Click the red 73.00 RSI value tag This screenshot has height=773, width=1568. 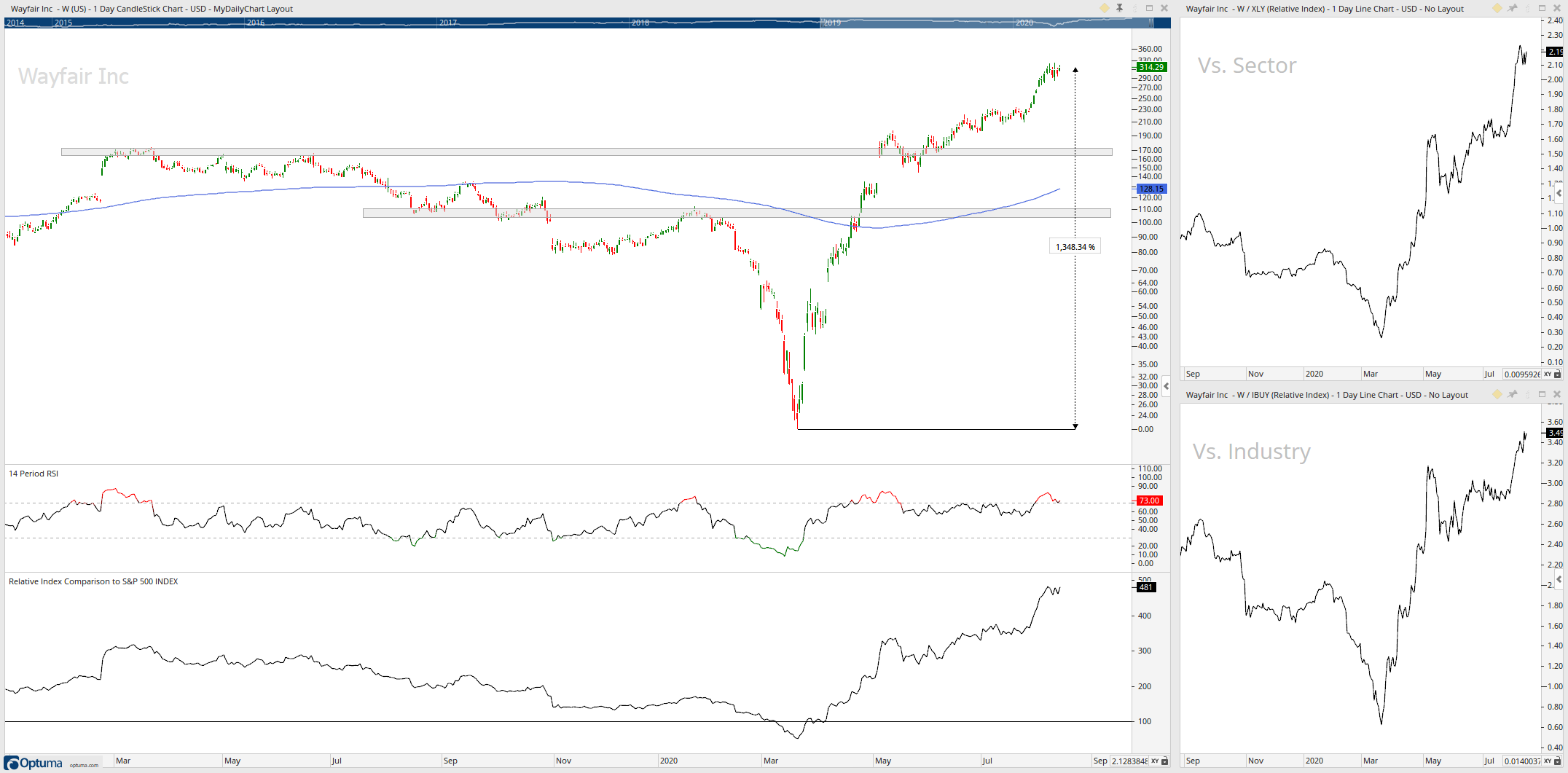[x=1150, y=501]
